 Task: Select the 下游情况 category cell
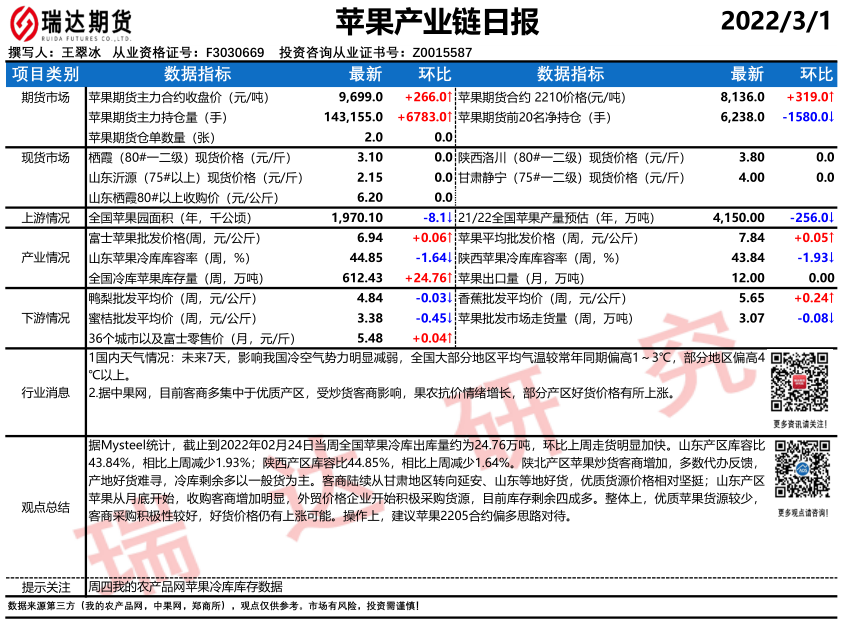point(45,318)
